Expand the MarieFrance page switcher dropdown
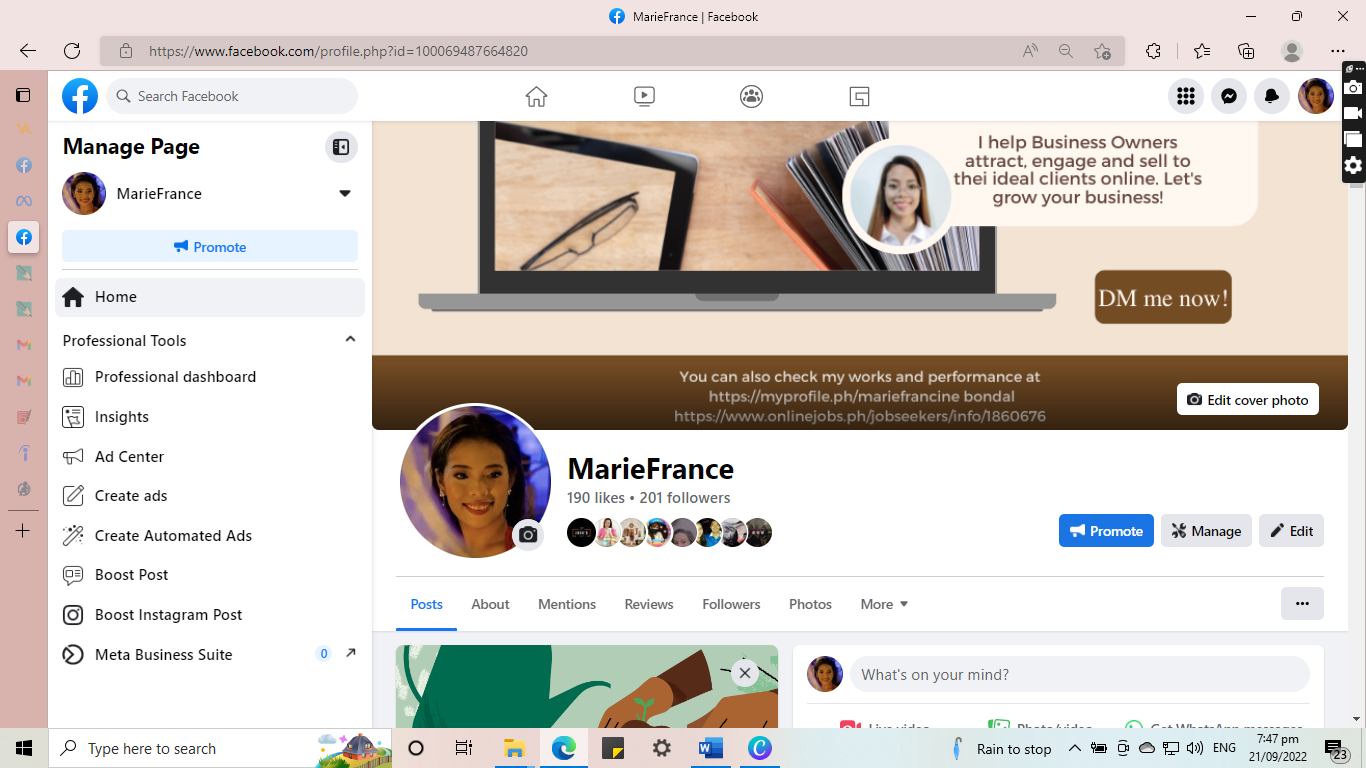 (x=345, y=193)
